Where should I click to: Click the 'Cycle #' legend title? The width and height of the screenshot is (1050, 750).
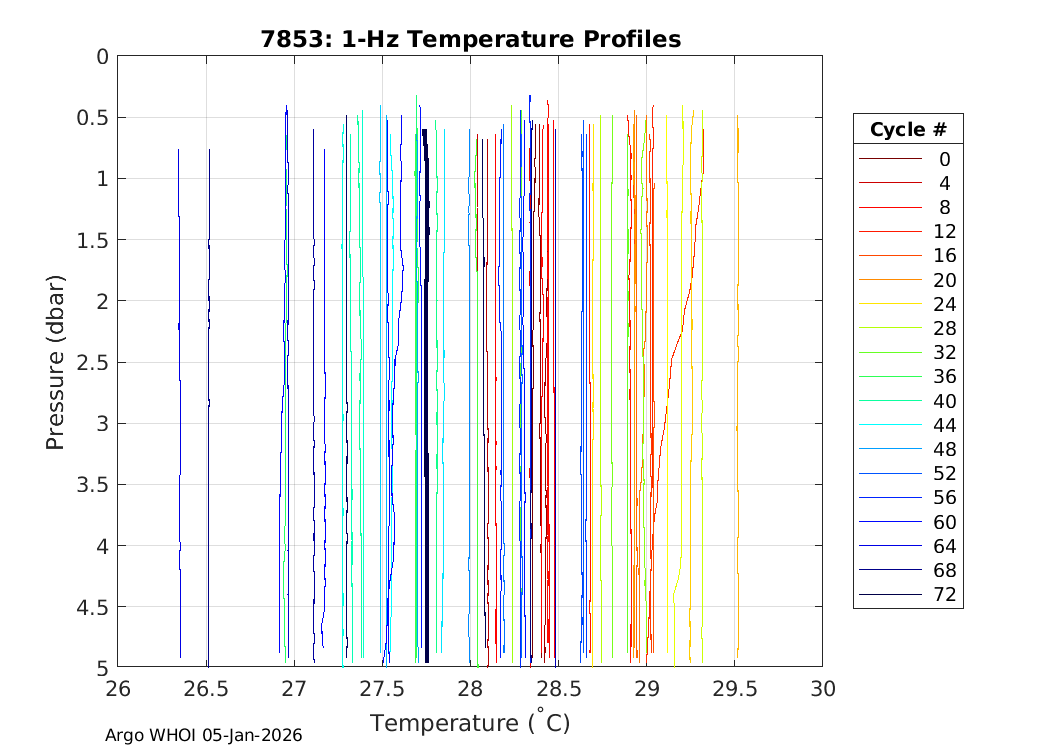(907, 130)
